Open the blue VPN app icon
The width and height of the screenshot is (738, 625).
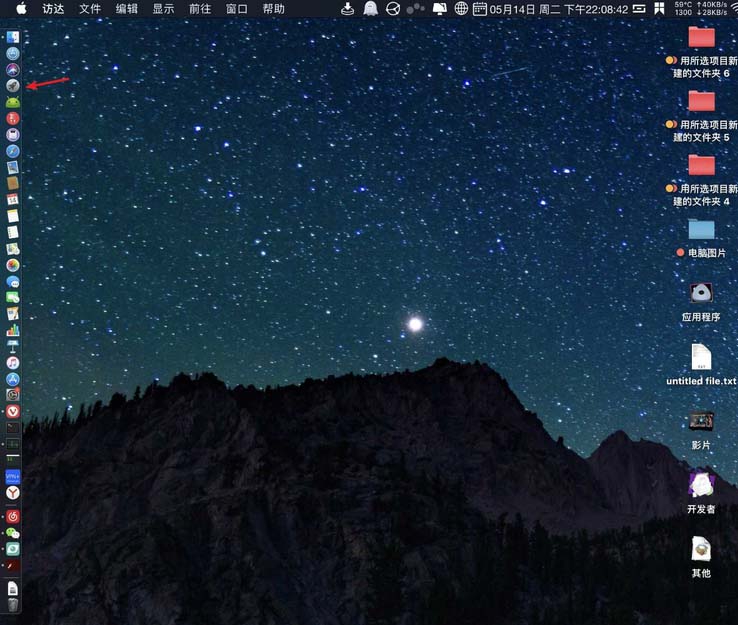click(x=13, y=477)
